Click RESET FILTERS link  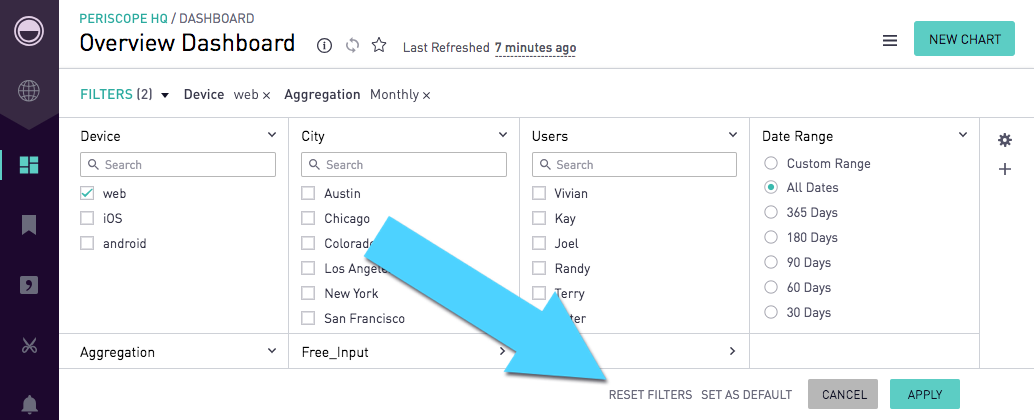[650, 395]
